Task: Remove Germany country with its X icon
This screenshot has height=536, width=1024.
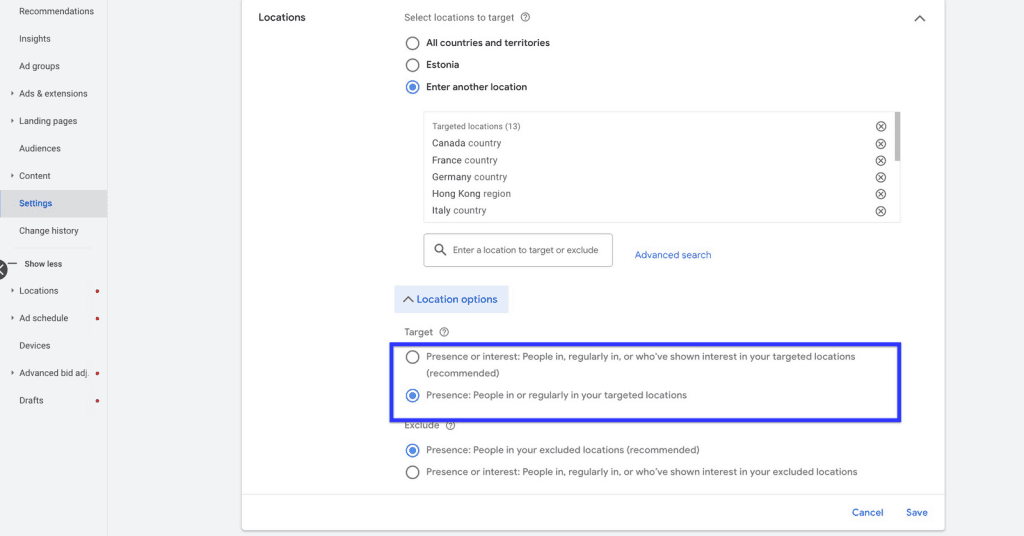Action: click(x=880, y=178)
